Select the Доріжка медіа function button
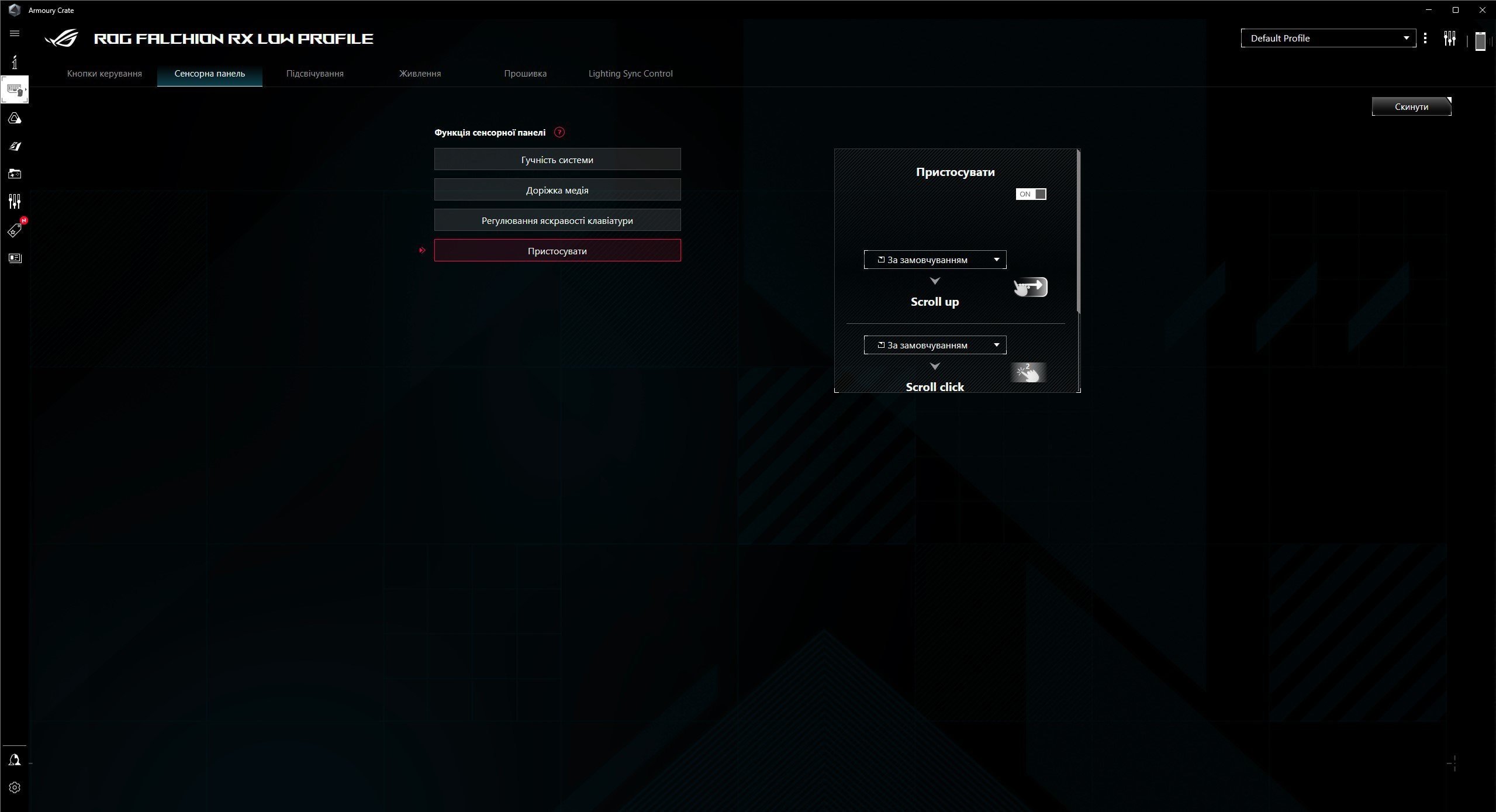Image resolution: width=1496 pixels, height=812 pixels. point(557,189)
